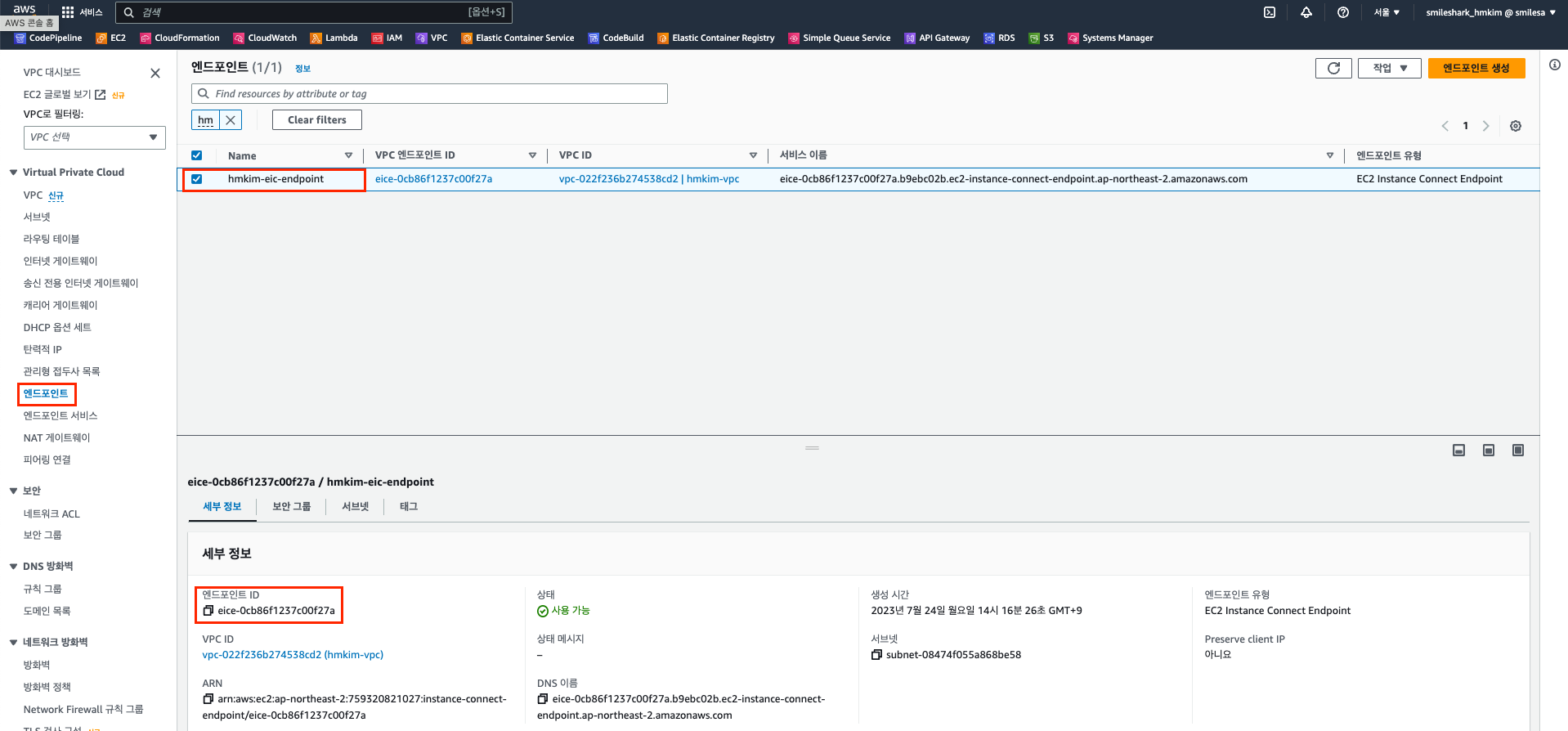This screenshot has width=1568, height=731.
Task: Open NAT 게이트웨이 in the sidebar
Action: (x=57, y=438)
